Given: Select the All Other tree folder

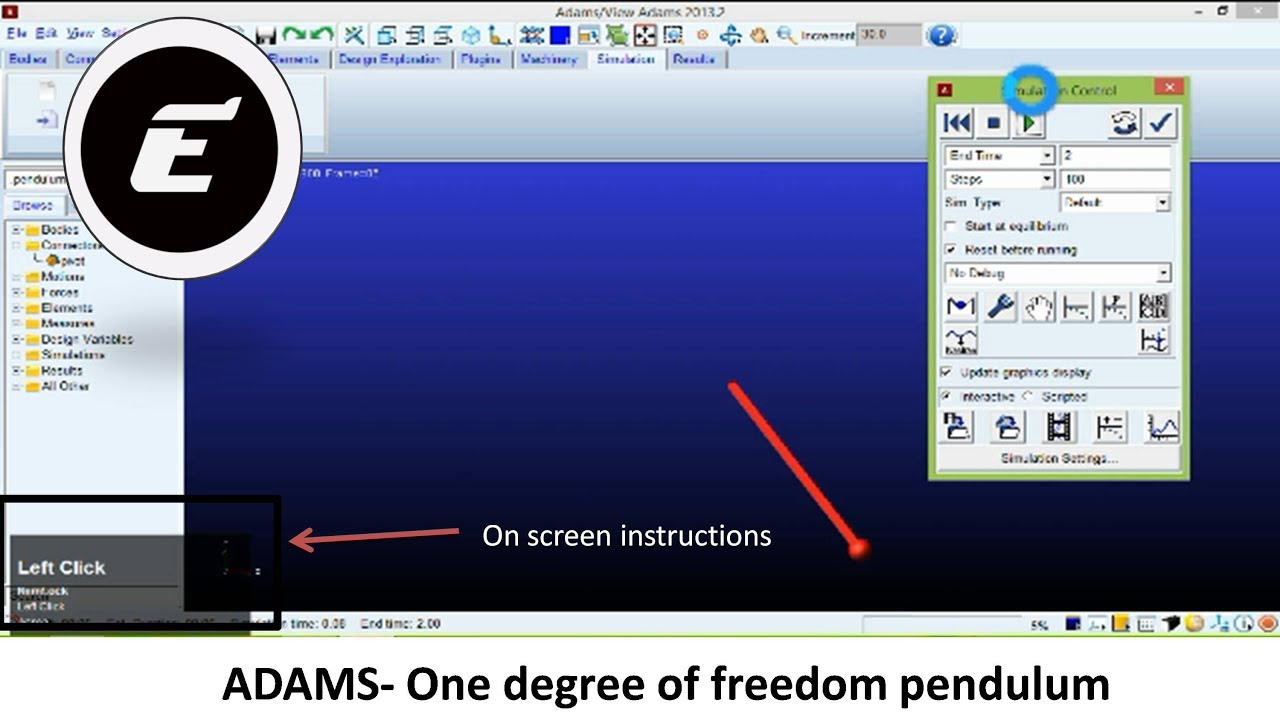Looking at the screenshot, I should coord(58,387).
